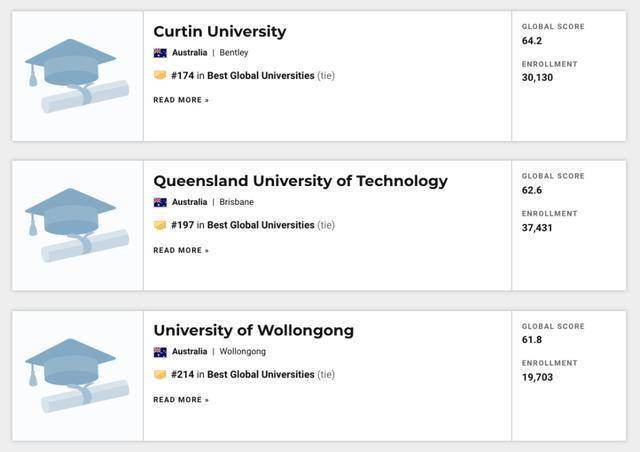Screen dimensions: 640x452
Task: Open Best Global Universities link for #214
Action: point(260,375)
